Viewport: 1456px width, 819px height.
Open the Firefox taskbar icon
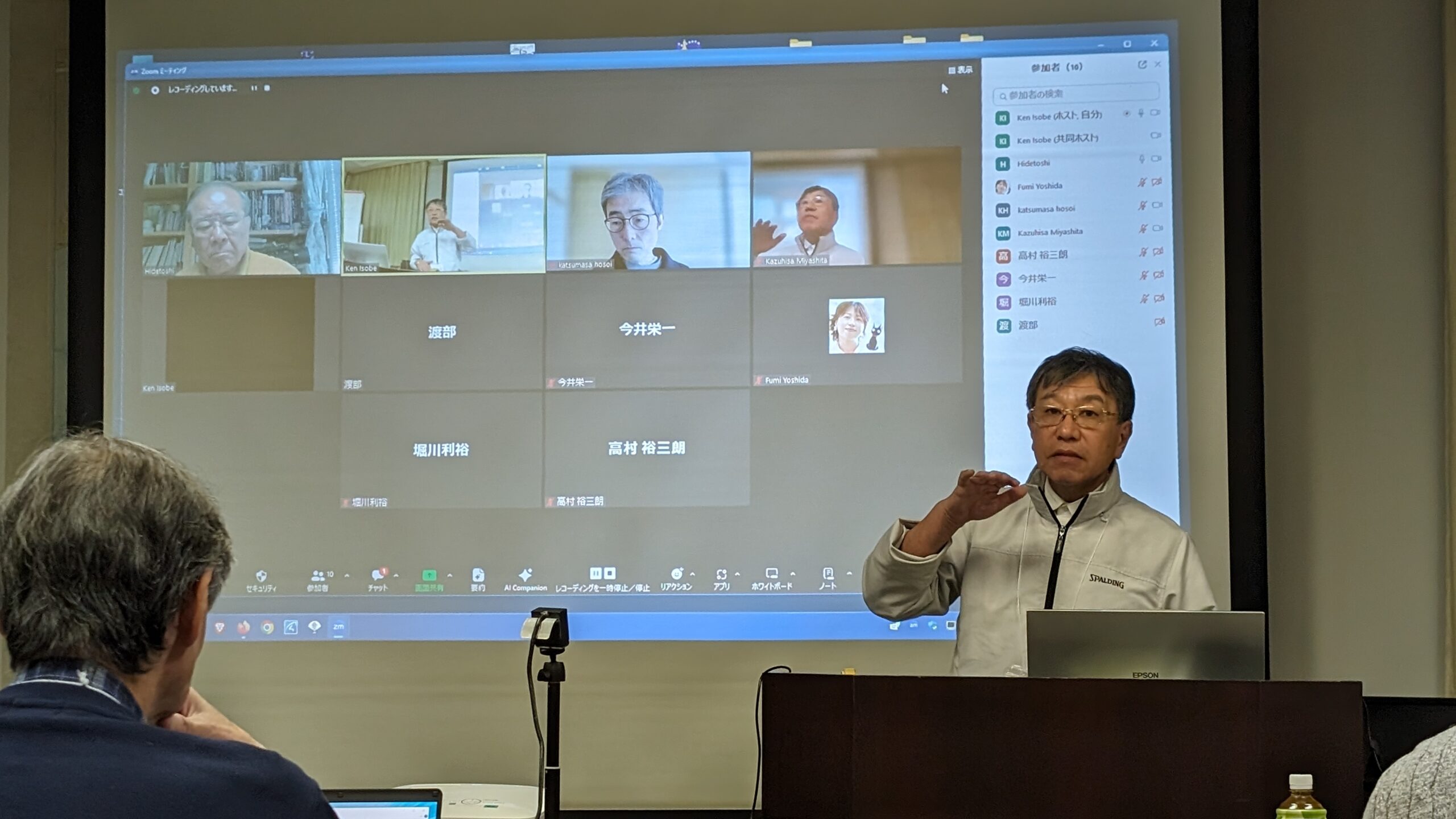pyautogui.click(x=243, y=627)
